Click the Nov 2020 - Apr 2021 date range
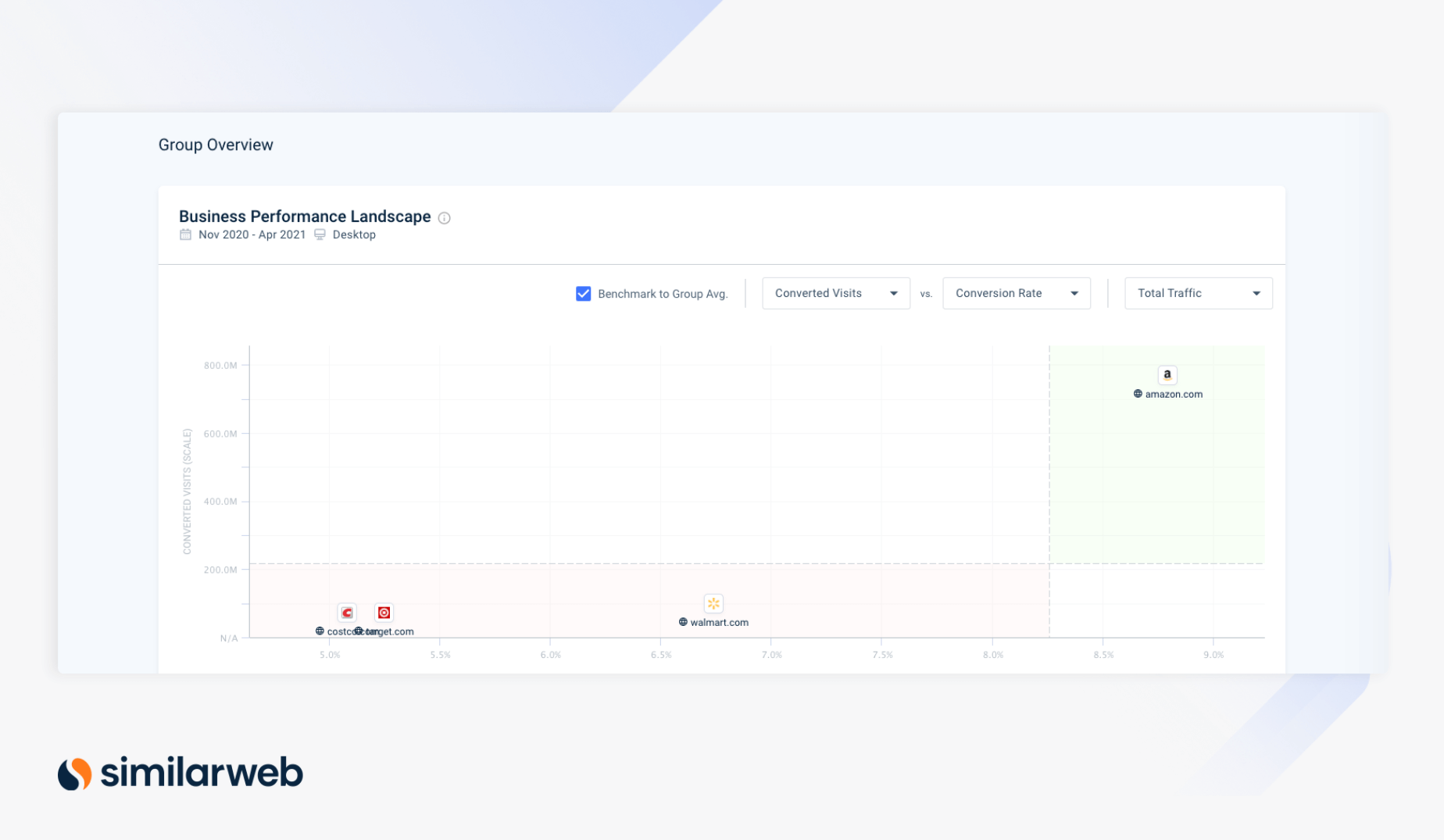Image resolution: width=1444 pixels, height=840 pixels. pyautogui.click(x=252, y=234)
